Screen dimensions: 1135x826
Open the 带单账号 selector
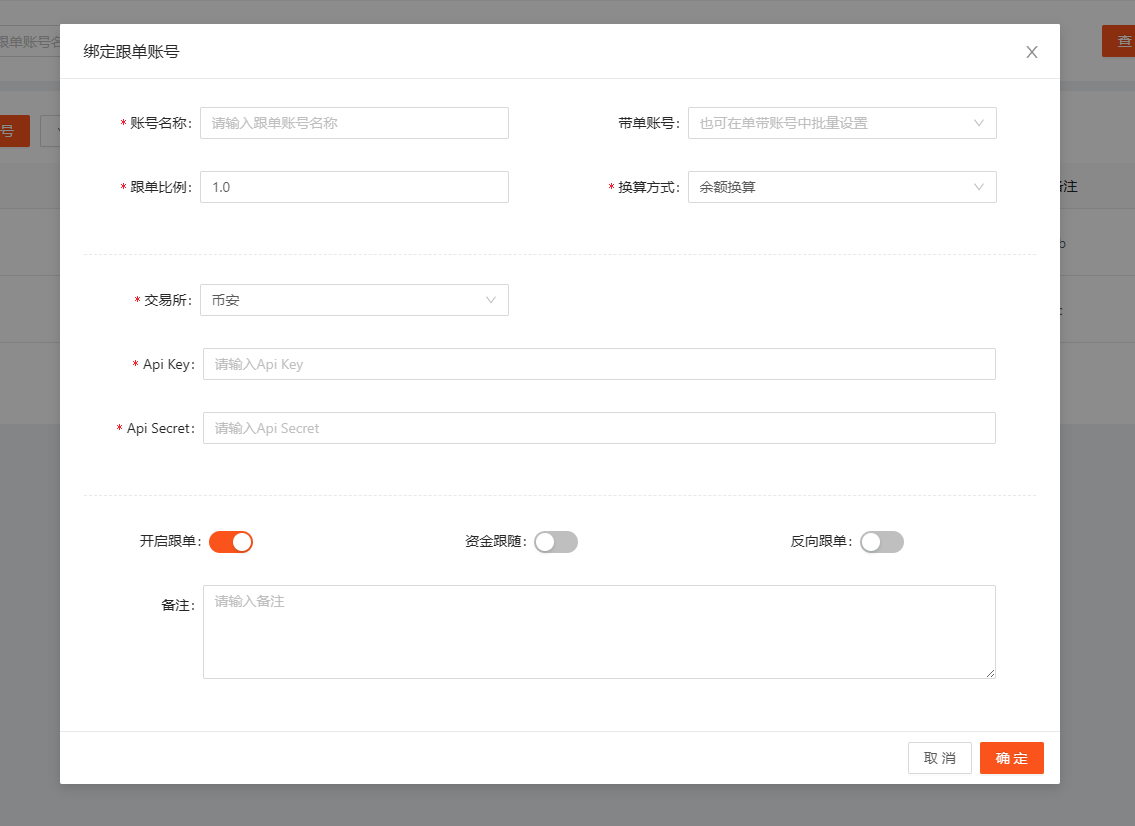coord(842,123)
